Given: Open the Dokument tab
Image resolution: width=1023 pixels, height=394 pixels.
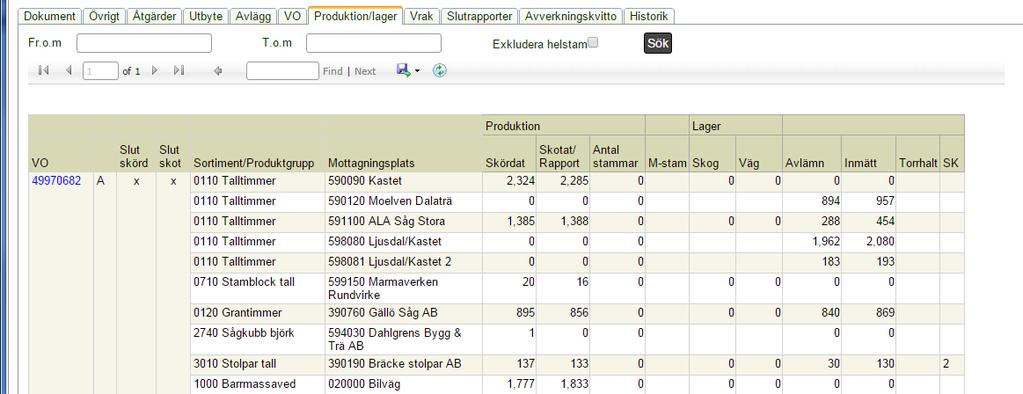Looking at the screenshot, I should [50, 16].
